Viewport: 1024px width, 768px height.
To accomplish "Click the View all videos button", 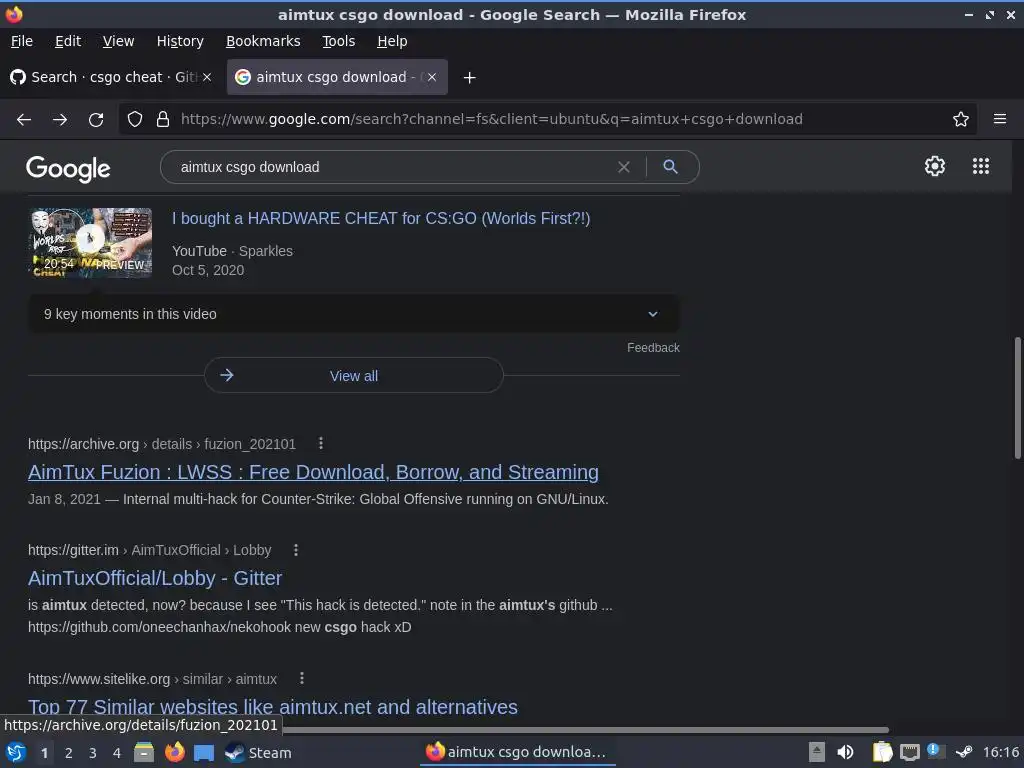I will tap(353, 376).
